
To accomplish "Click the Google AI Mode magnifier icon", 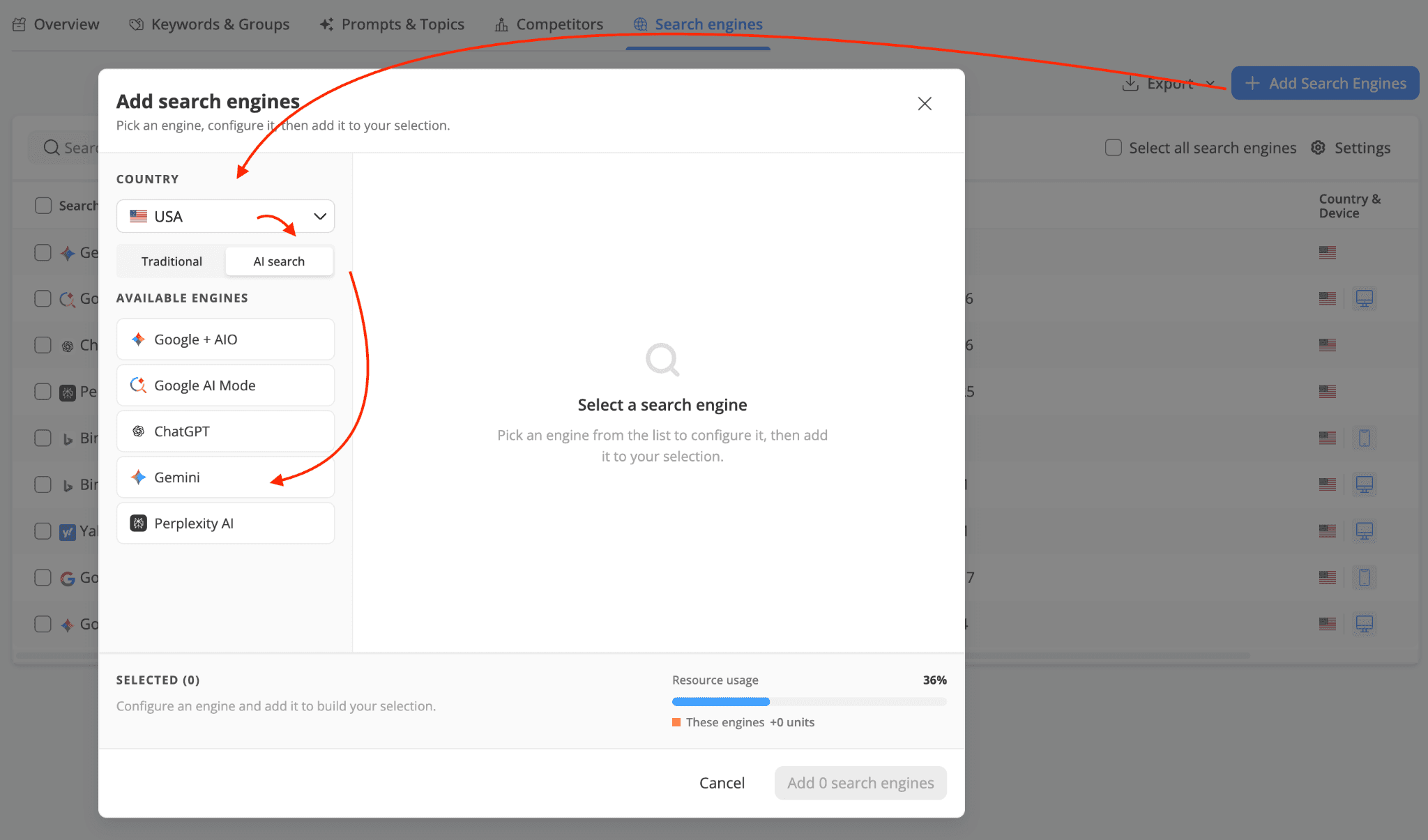I will 138,385.
